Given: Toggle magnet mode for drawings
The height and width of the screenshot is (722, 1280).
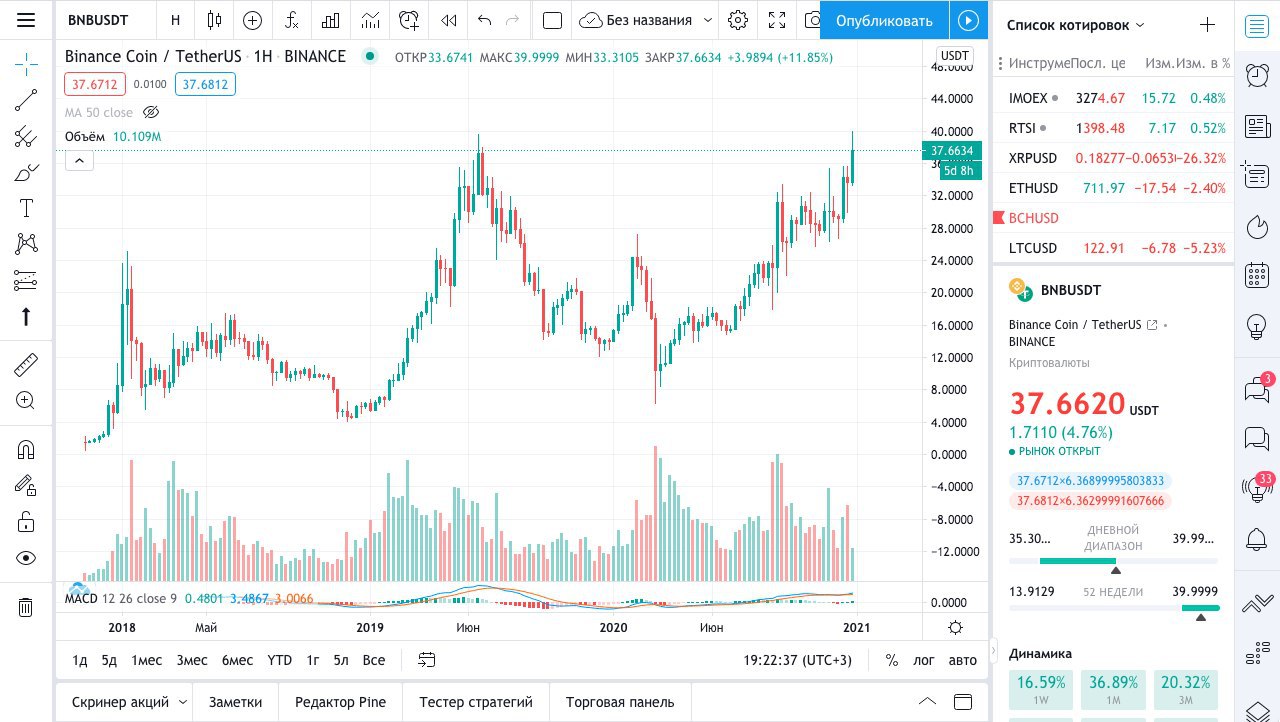Looking at the screenshot, I should pos(26,449).
